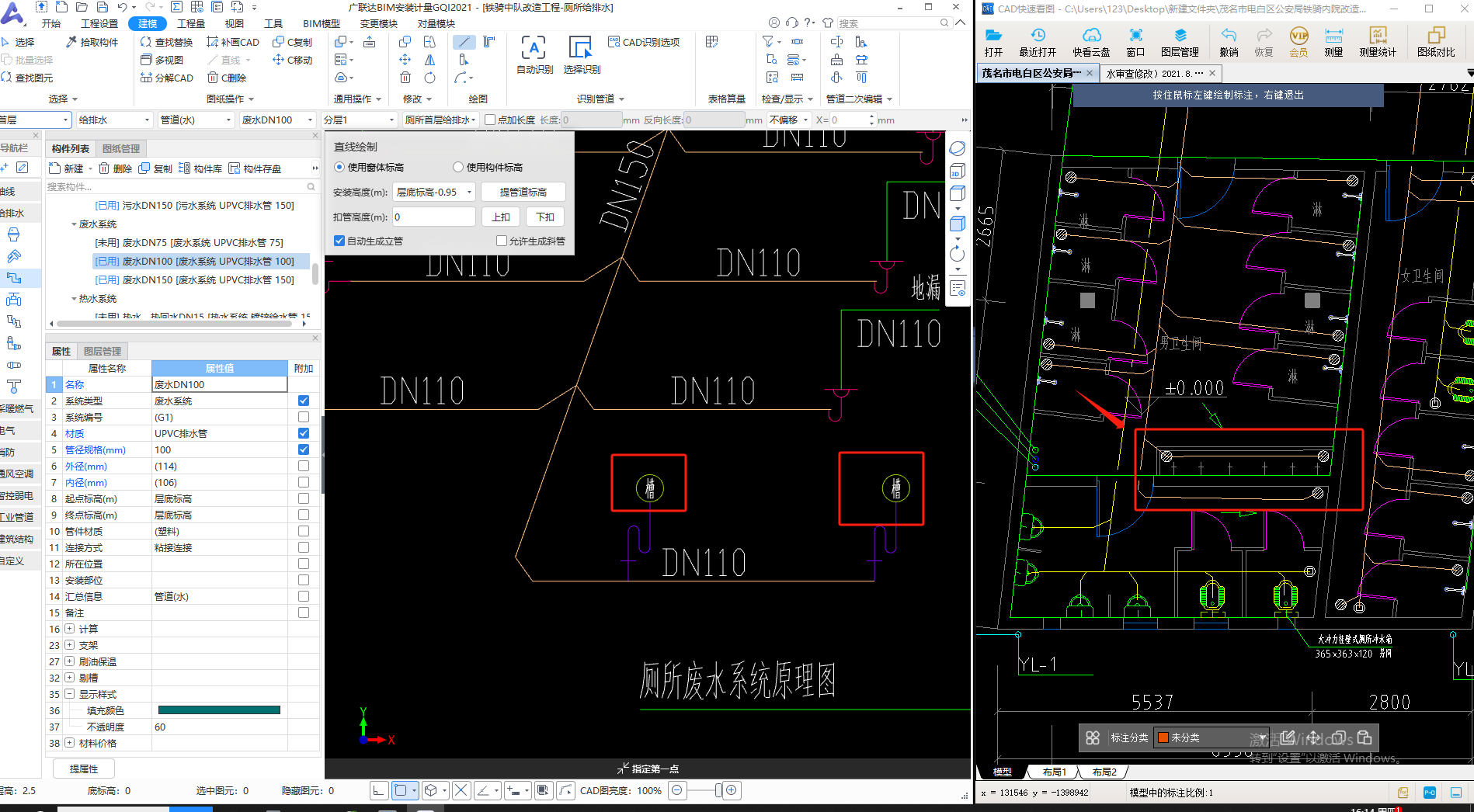Enable 点加长度 checkbox
The image size is (1474, 812).
click(490, 120)
